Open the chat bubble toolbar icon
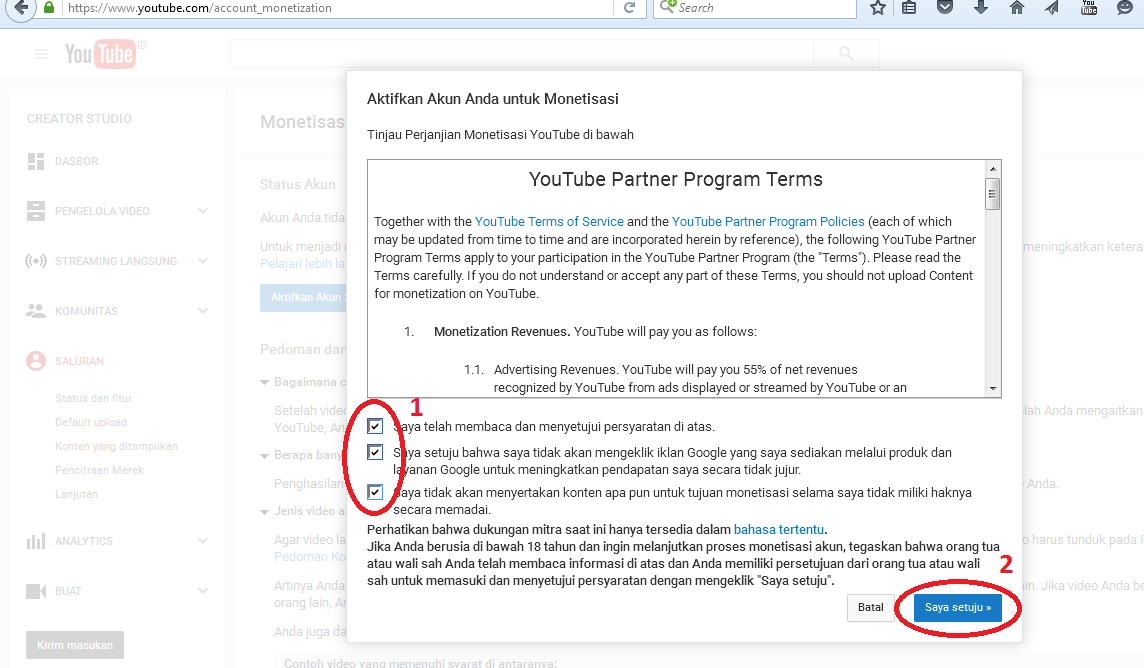1144x668 pixels. coord(1125,8)
